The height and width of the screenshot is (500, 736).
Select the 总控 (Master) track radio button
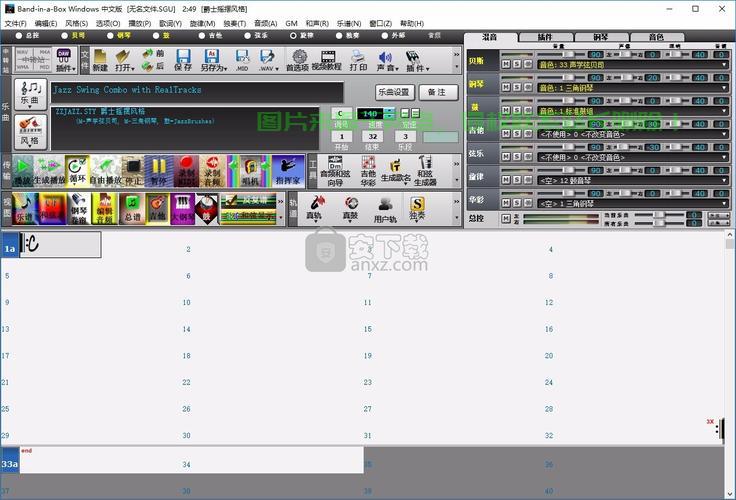[19, 36]
